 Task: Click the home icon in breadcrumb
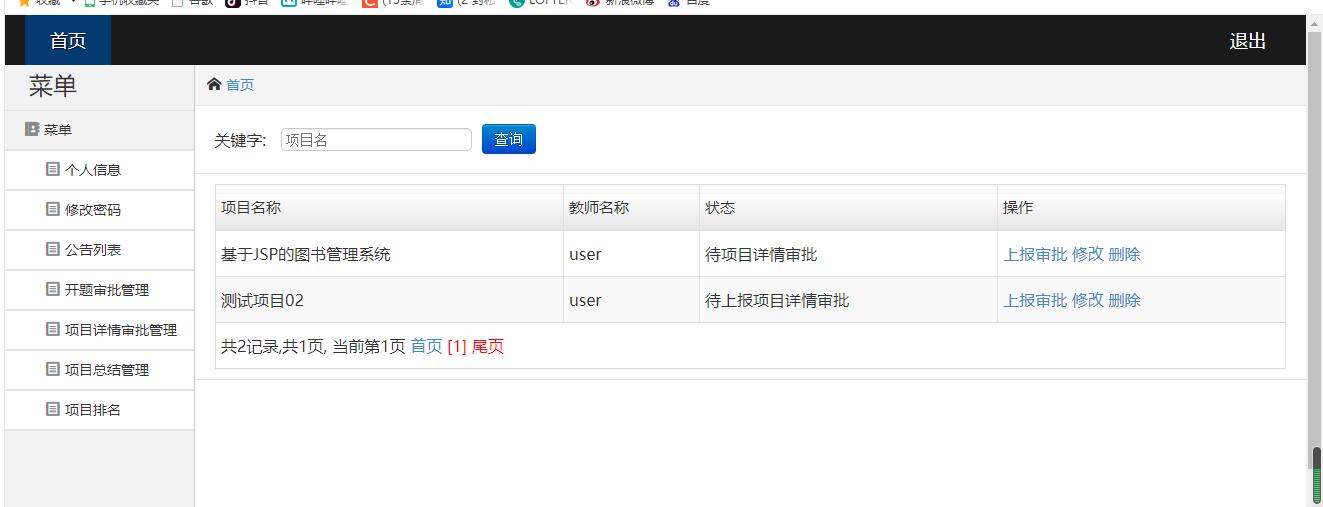click(214, 85)
